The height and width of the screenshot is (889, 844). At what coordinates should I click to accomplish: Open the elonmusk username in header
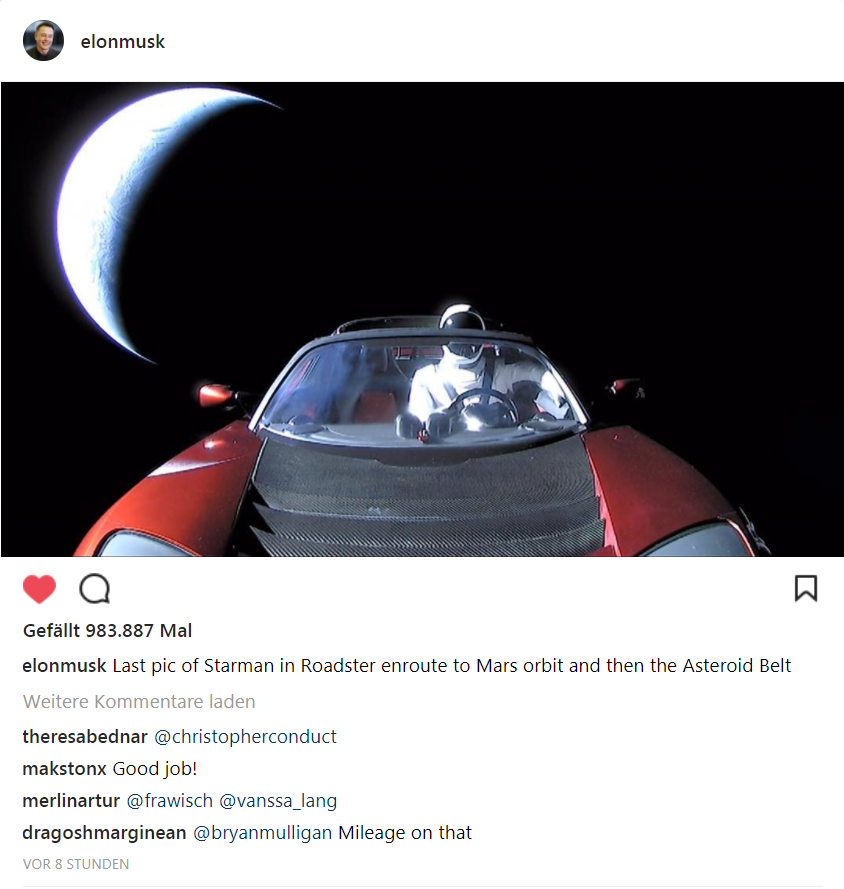pyautogui.click(x=122, y=41)
